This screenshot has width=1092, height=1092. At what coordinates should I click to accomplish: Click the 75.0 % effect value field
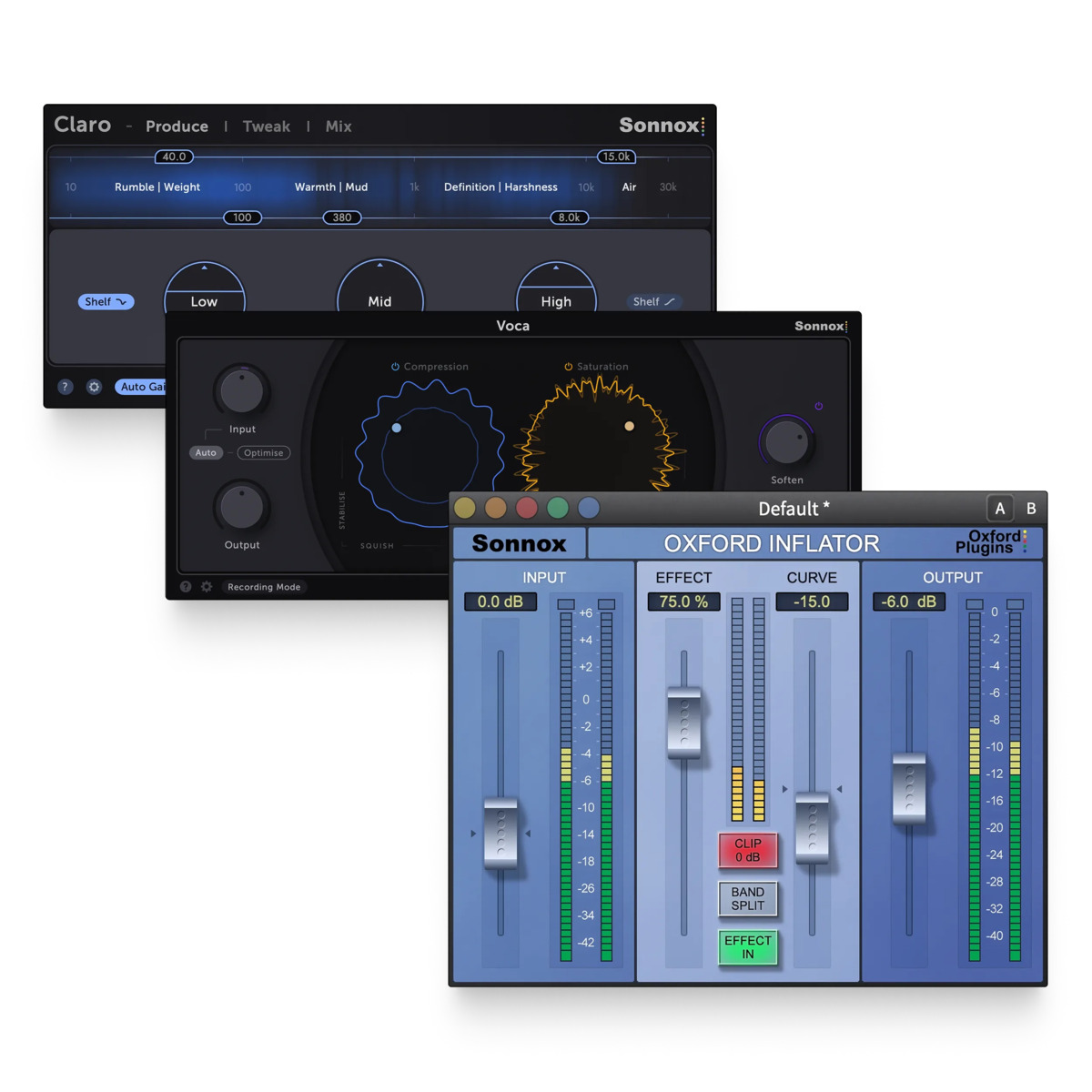coord(684,602)
